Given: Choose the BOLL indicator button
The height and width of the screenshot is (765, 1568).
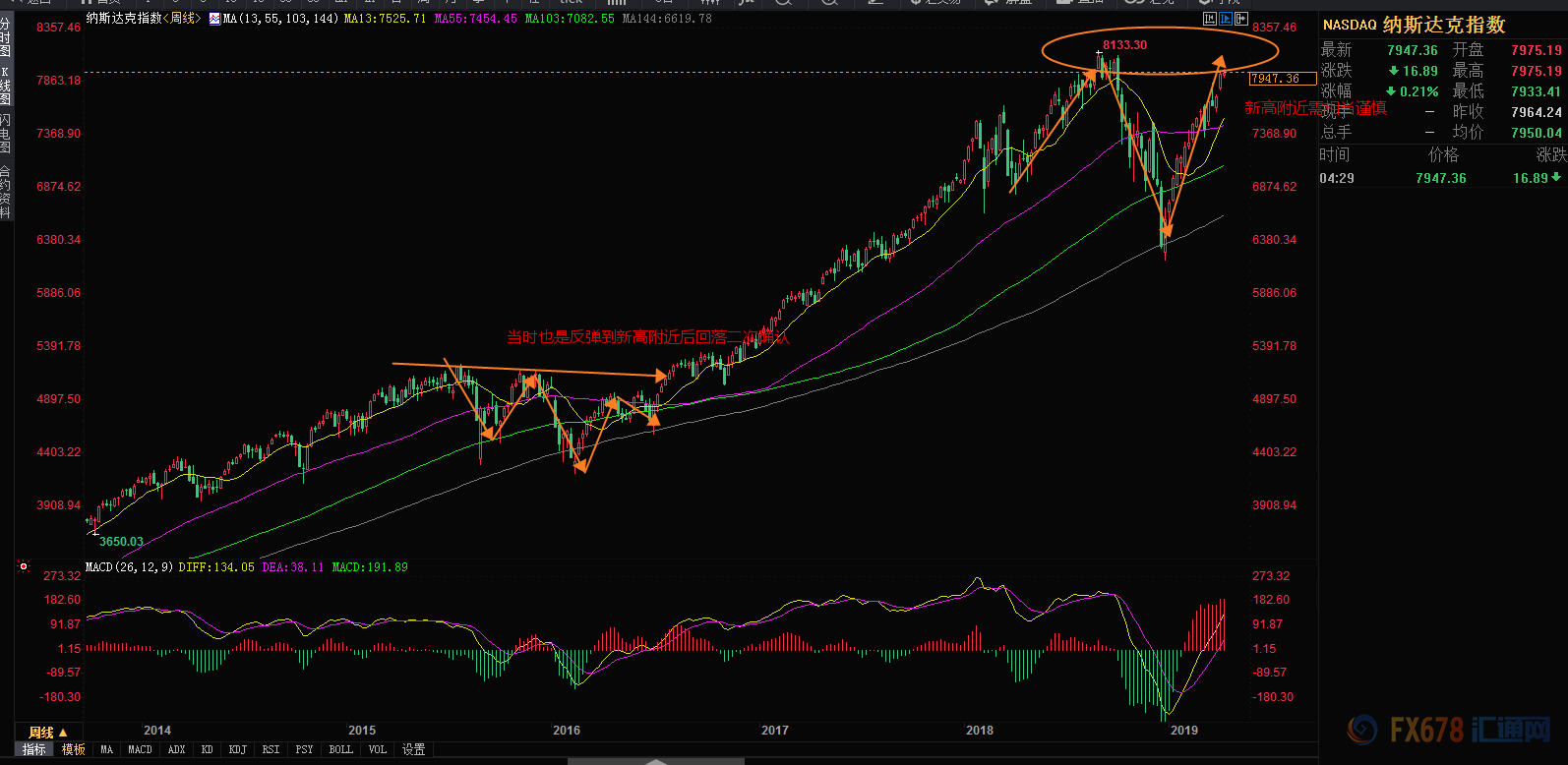Looking at the screenshot, I should point(341,749).
